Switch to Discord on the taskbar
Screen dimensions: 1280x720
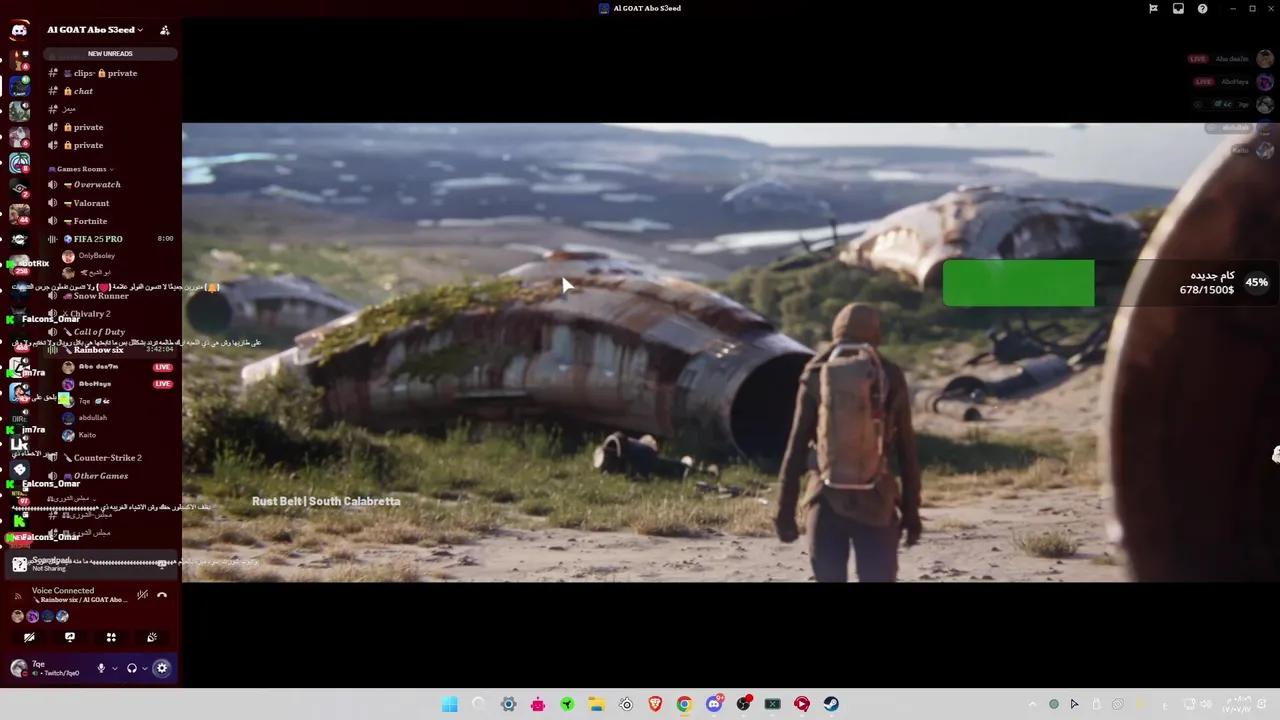coord(714,704)
